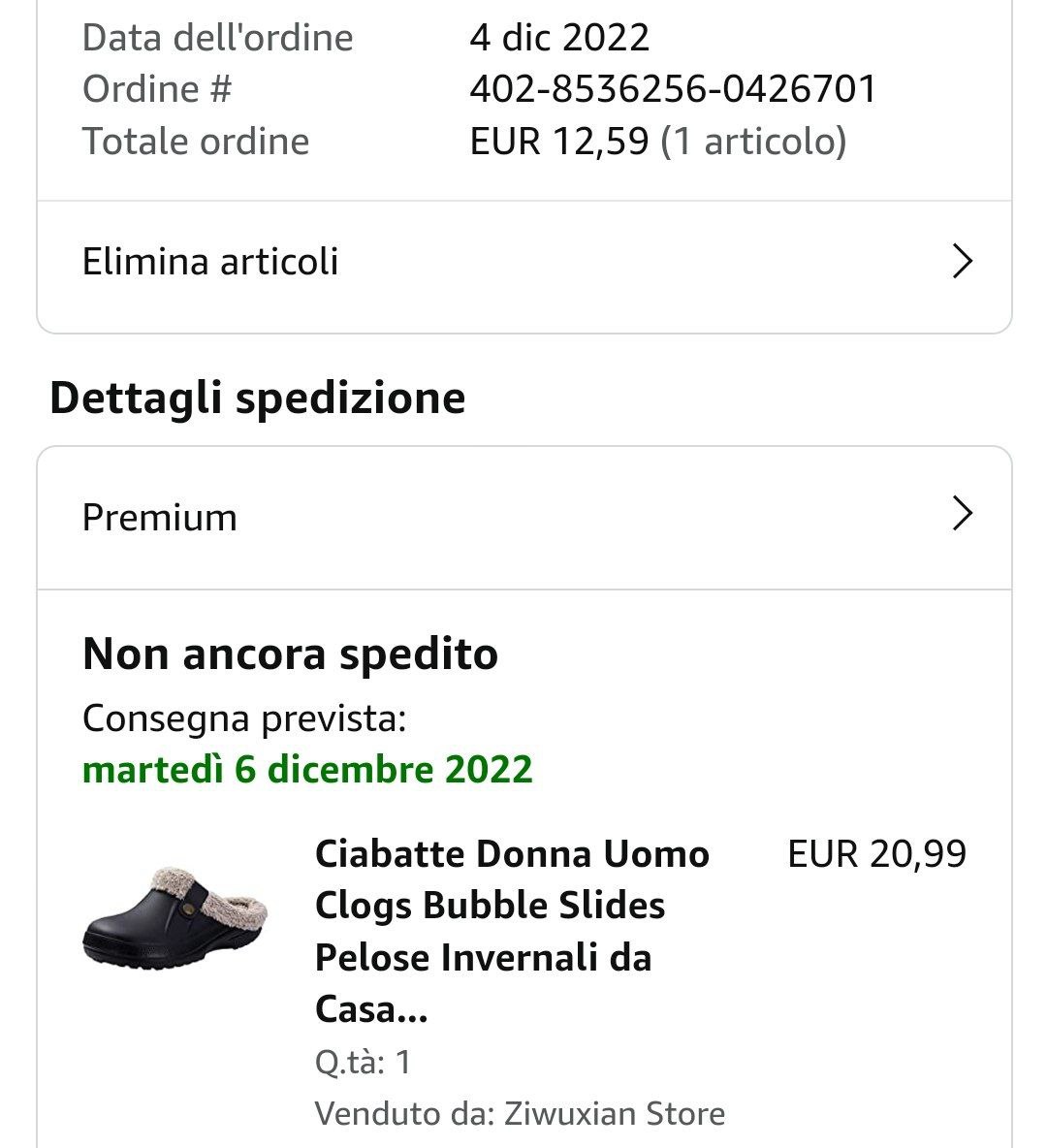This screenshot has height=1148, width=1047.
Task: Click the Ordine # label
Action: tap(157, 89)
